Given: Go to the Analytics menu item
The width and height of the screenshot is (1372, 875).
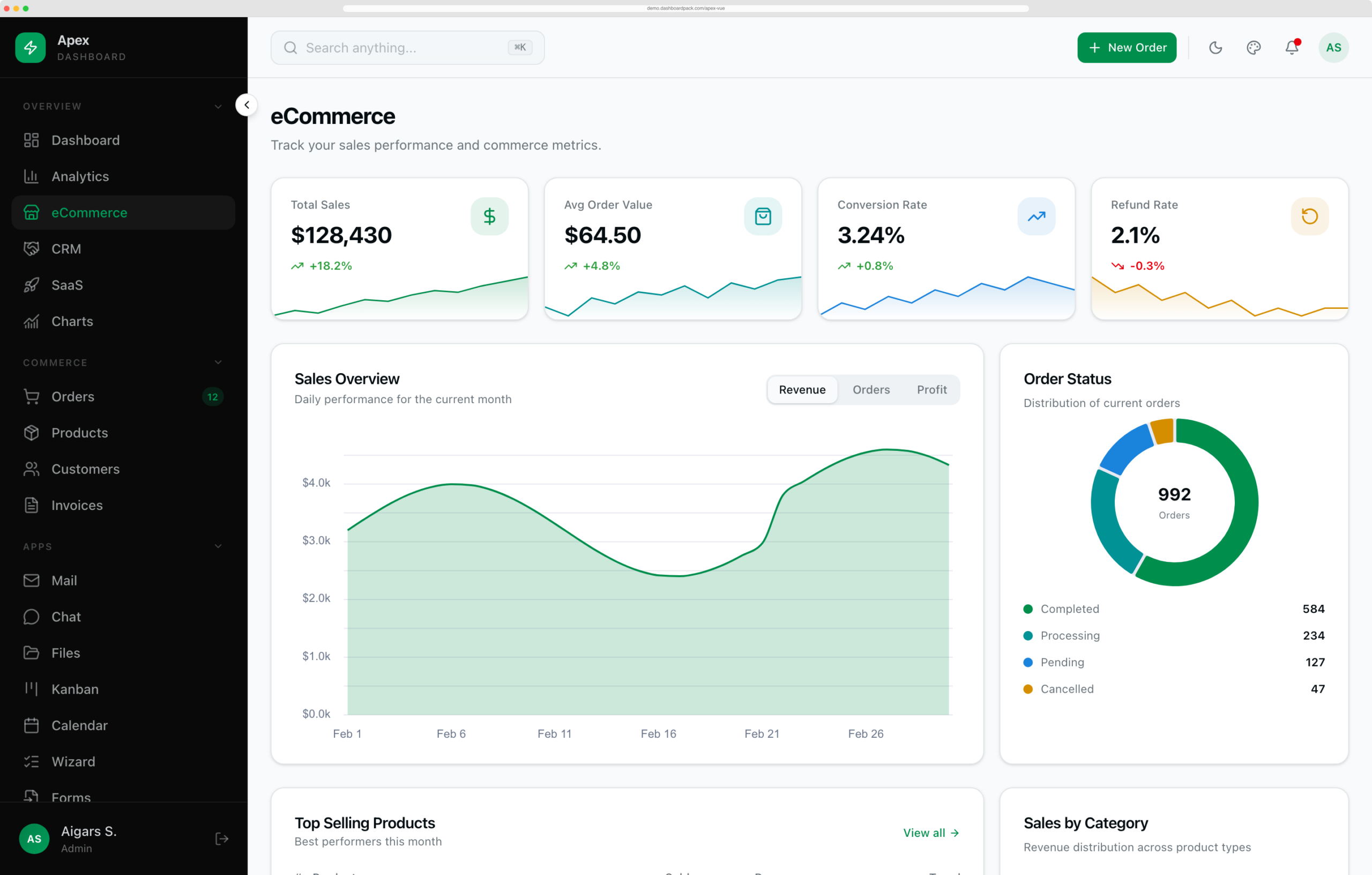Looking at the screenshot, I should pos(123,176).
